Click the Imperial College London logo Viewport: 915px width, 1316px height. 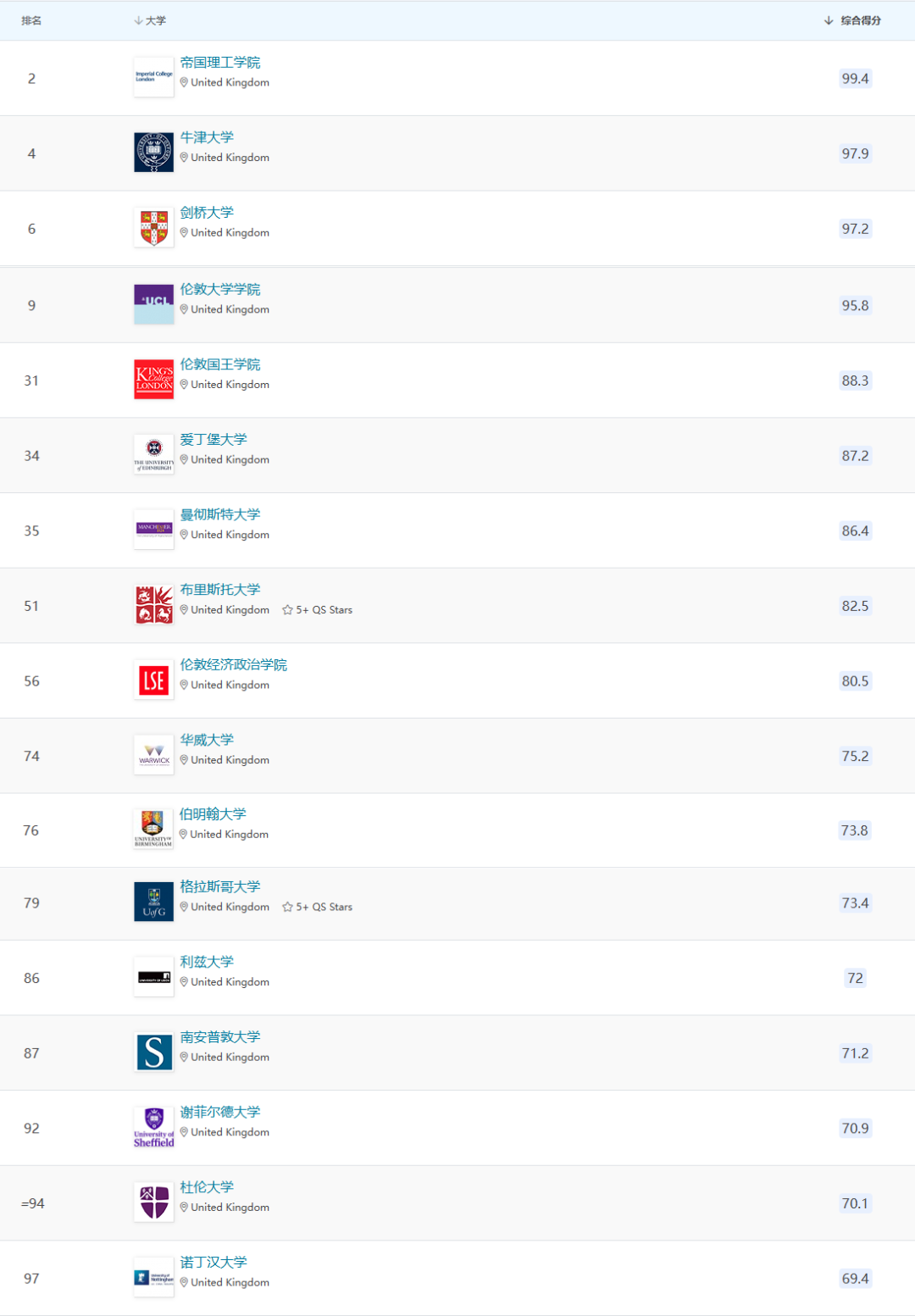[153, 77]
